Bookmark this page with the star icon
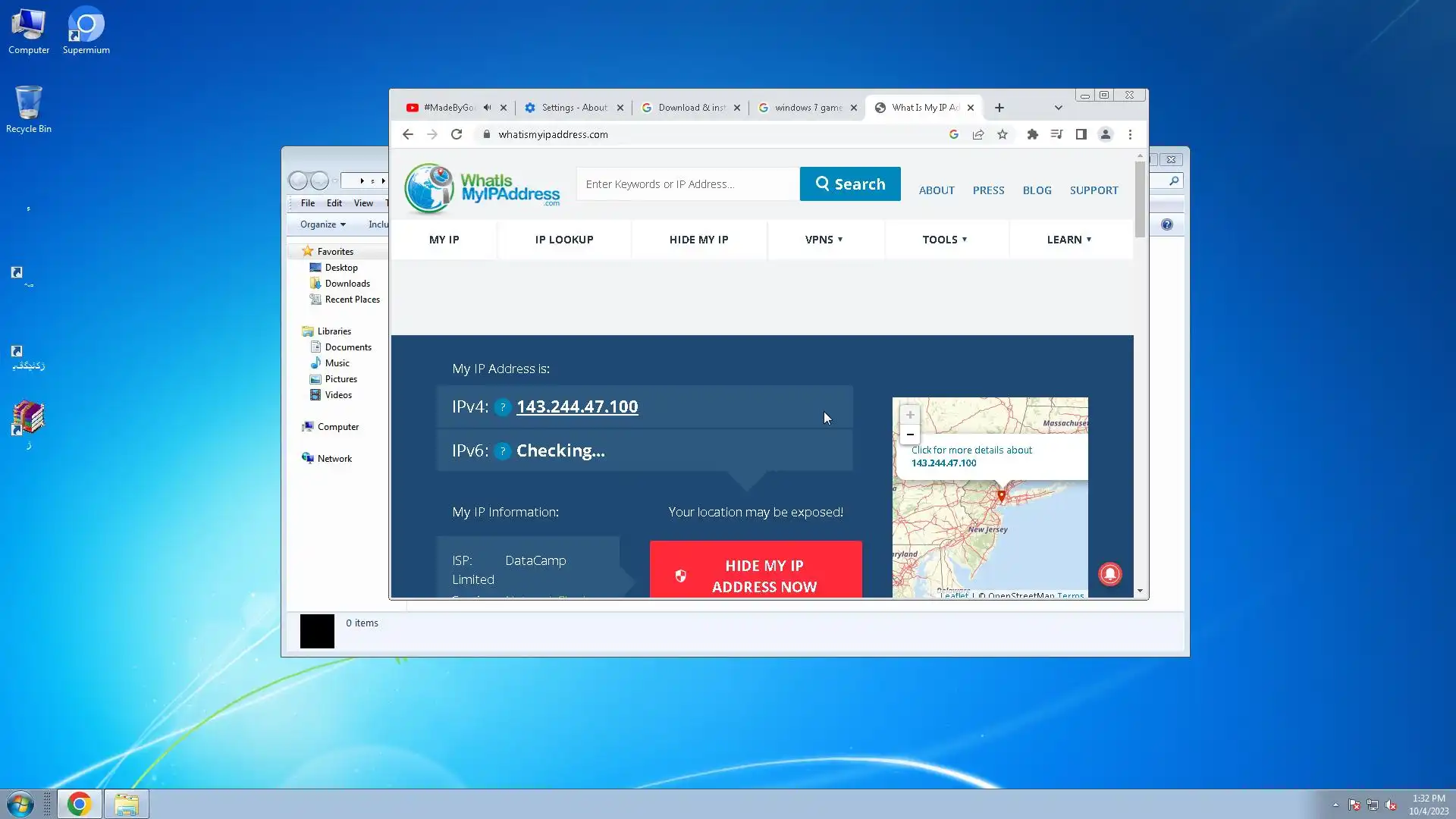 coord(1003,134)
